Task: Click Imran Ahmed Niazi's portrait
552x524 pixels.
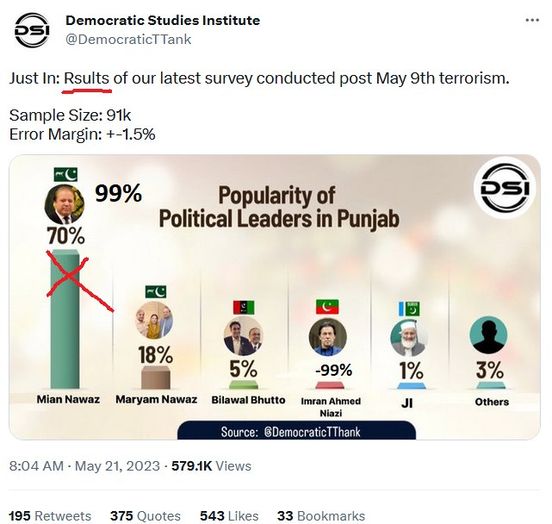Action: coord(328,337)
